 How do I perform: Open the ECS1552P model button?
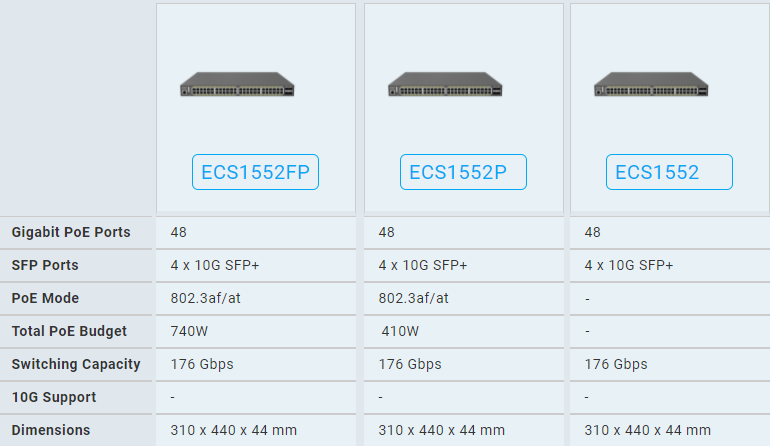[x=463, y=172]
